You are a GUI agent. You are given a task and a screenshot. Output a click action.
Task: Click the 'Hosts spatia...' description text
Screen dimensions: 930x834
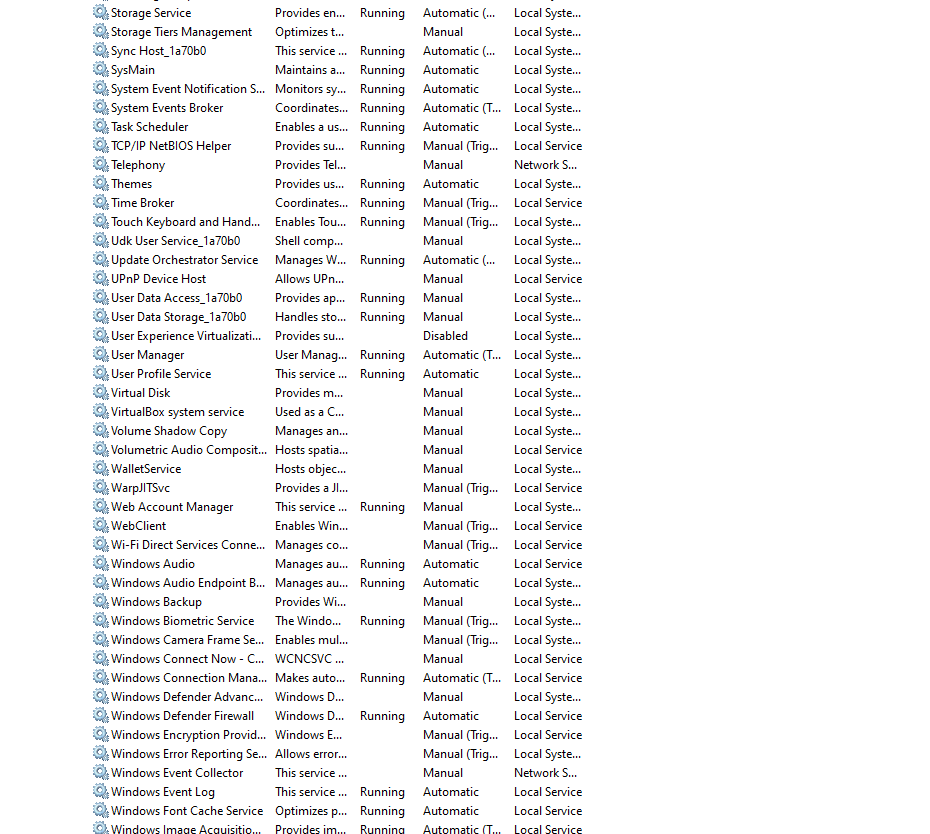click(311, 450)
